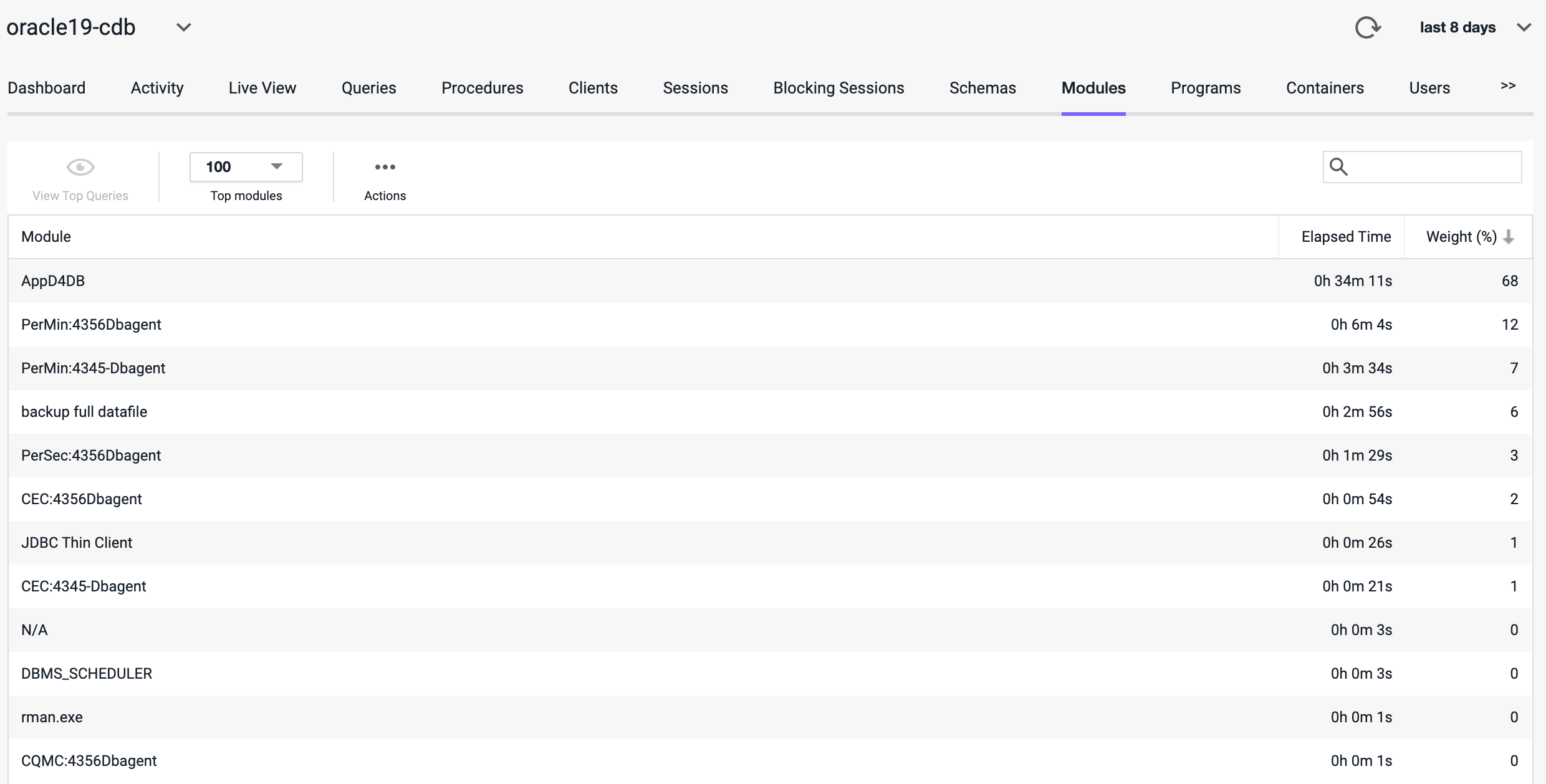Switch to the Dashboard tab
The image size is (1546, 784).
click(x=47, y=88)
